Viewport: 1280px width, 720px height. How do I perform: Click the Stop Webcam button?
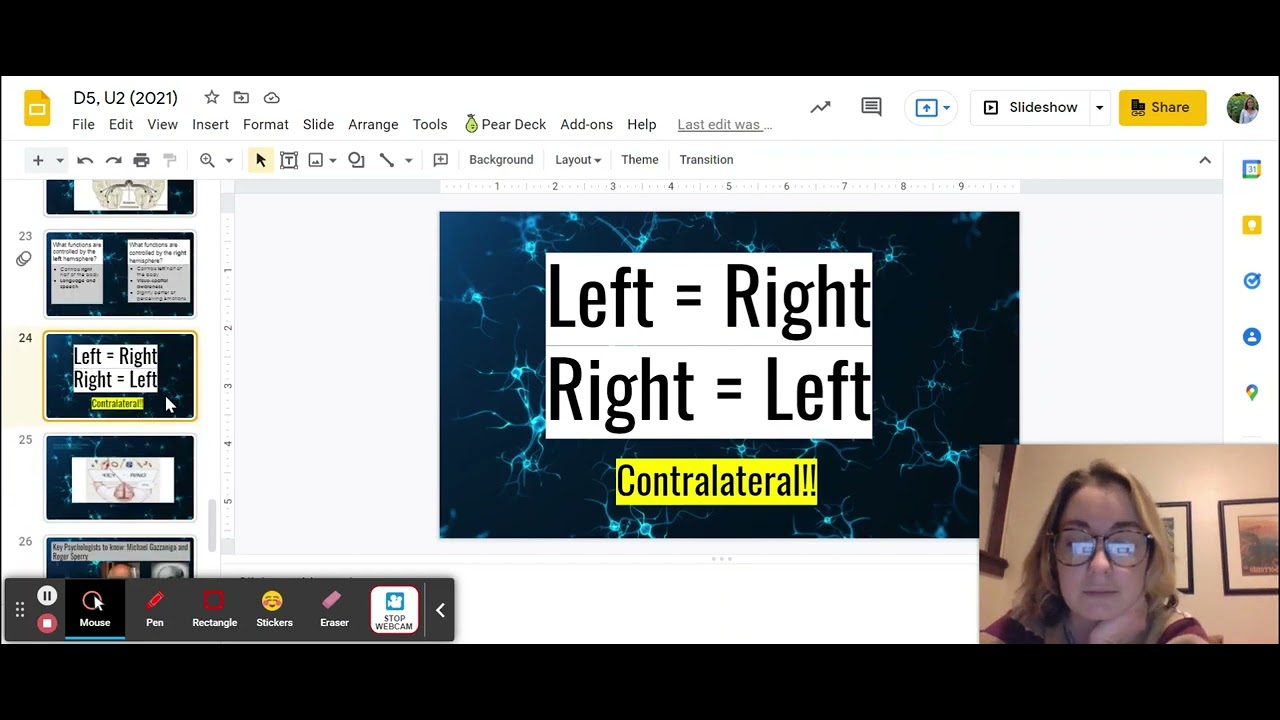[x=394, y=610]
